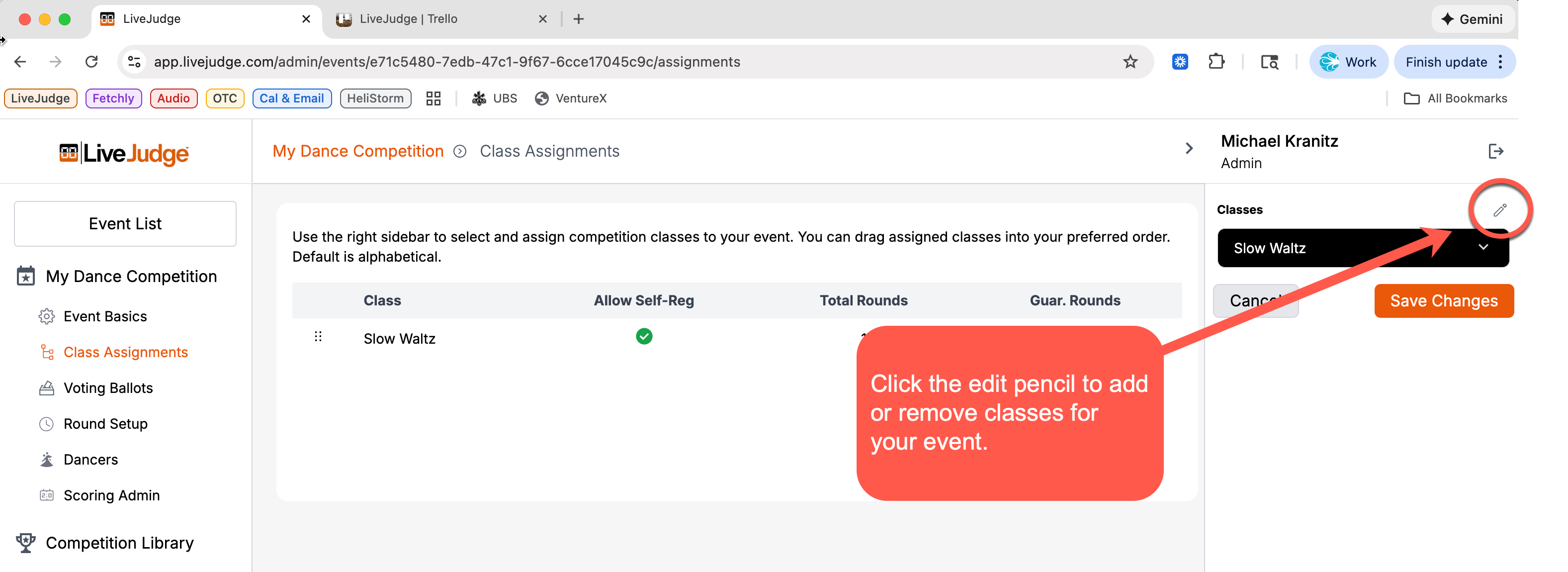Open Event Basics settings
Screen dimensions: 1568x572
coord(105,316)
